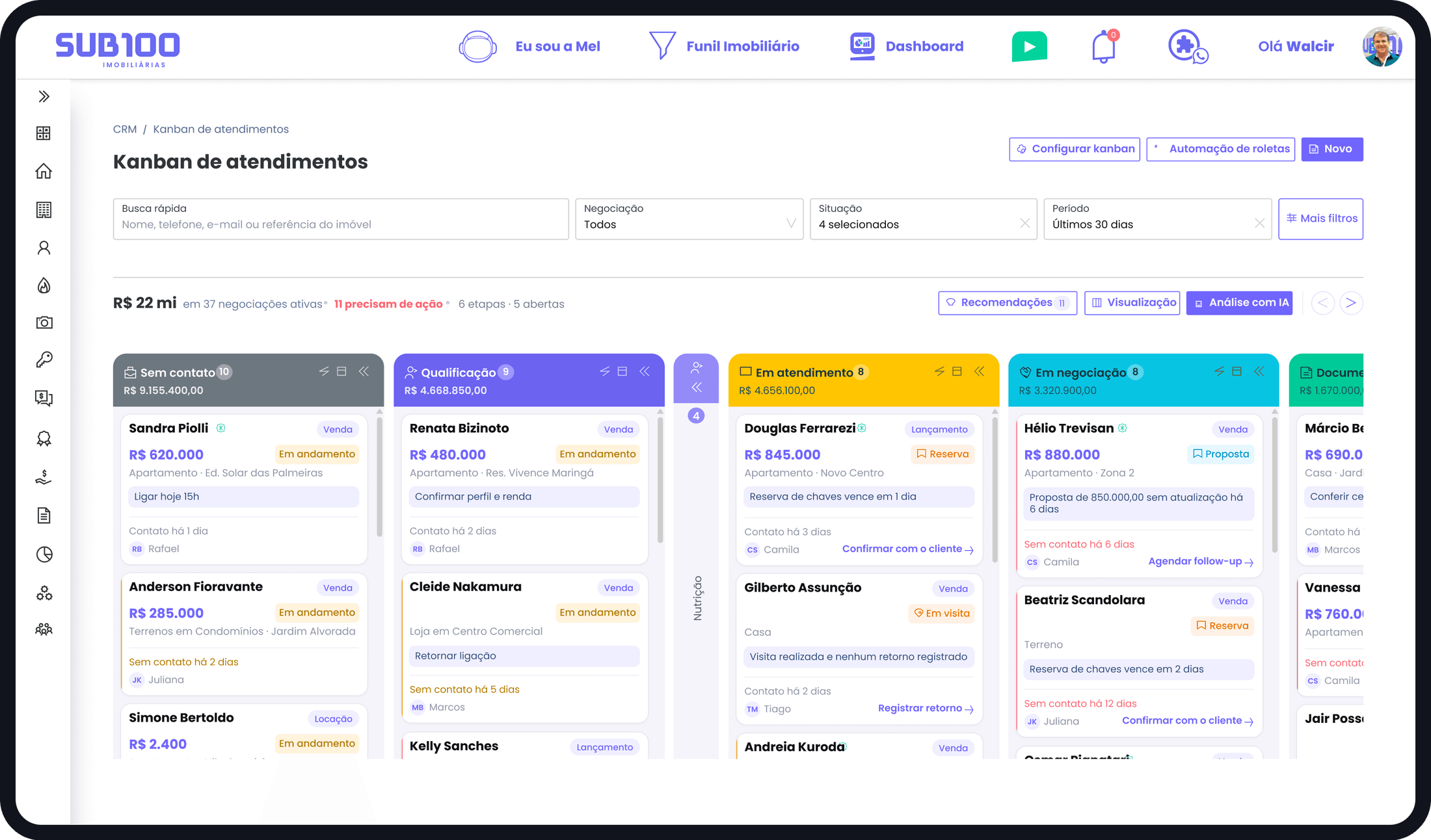Collapse the Qualificação column

[645, 371]
